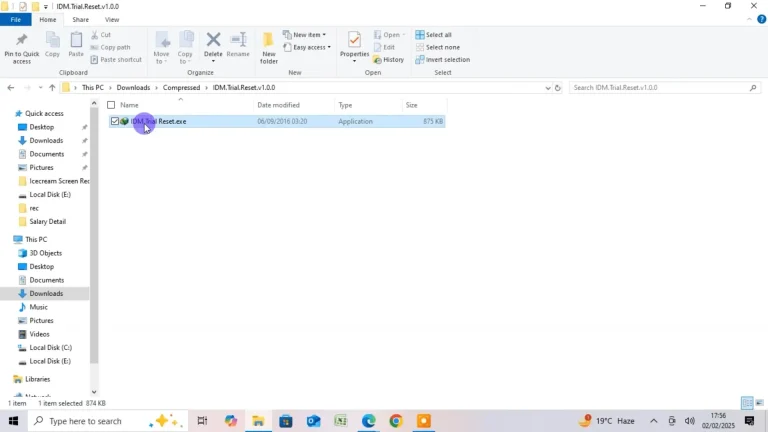Sort by Type column header

[x=345, y=105]
